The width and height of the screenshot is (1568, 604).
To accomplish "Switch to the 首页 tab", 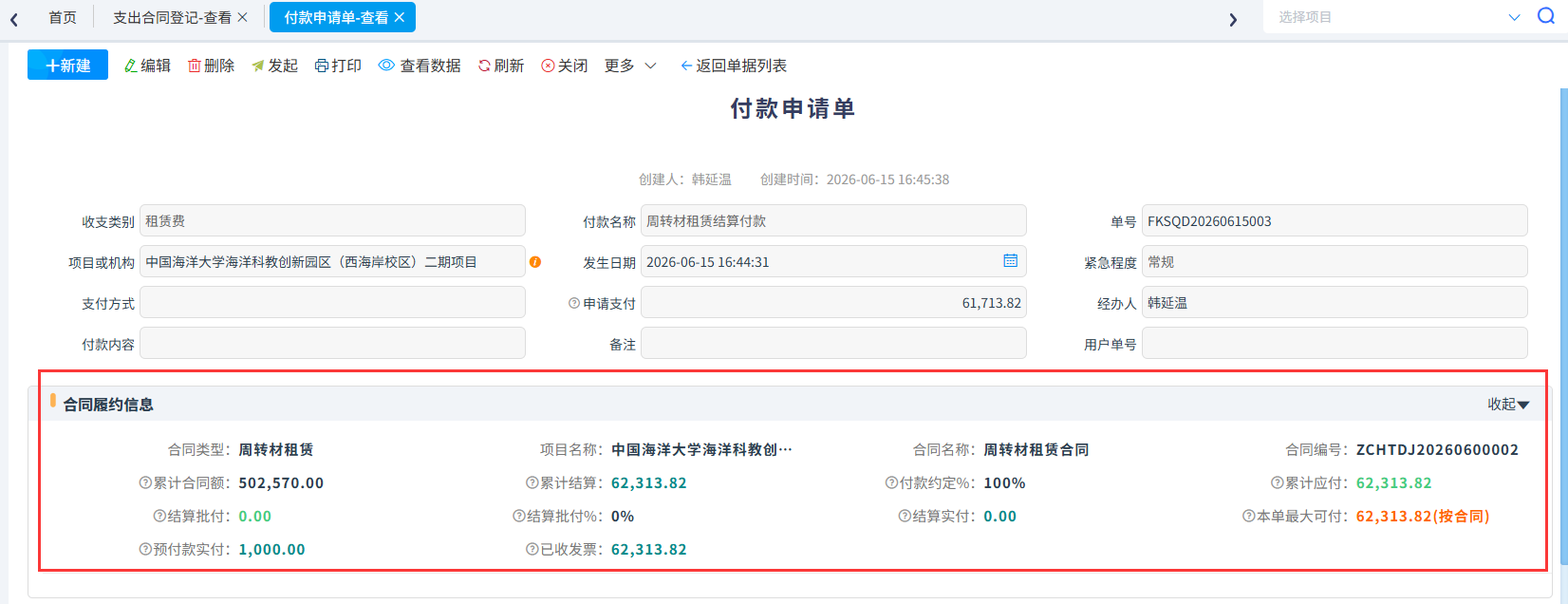I will [x=63, y=17].
